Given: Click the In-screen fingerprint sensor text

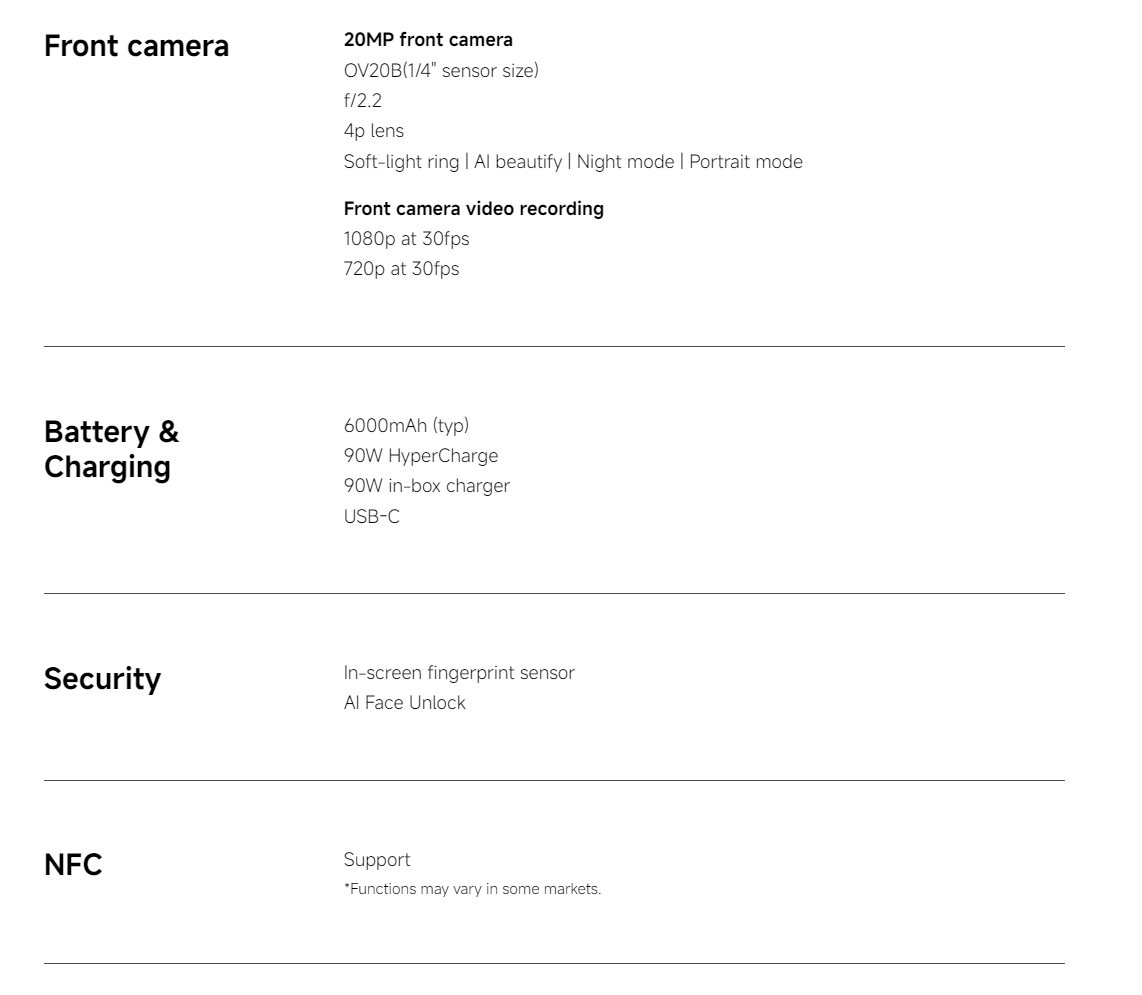Looking at the screenshot, I should coord(459,673).
